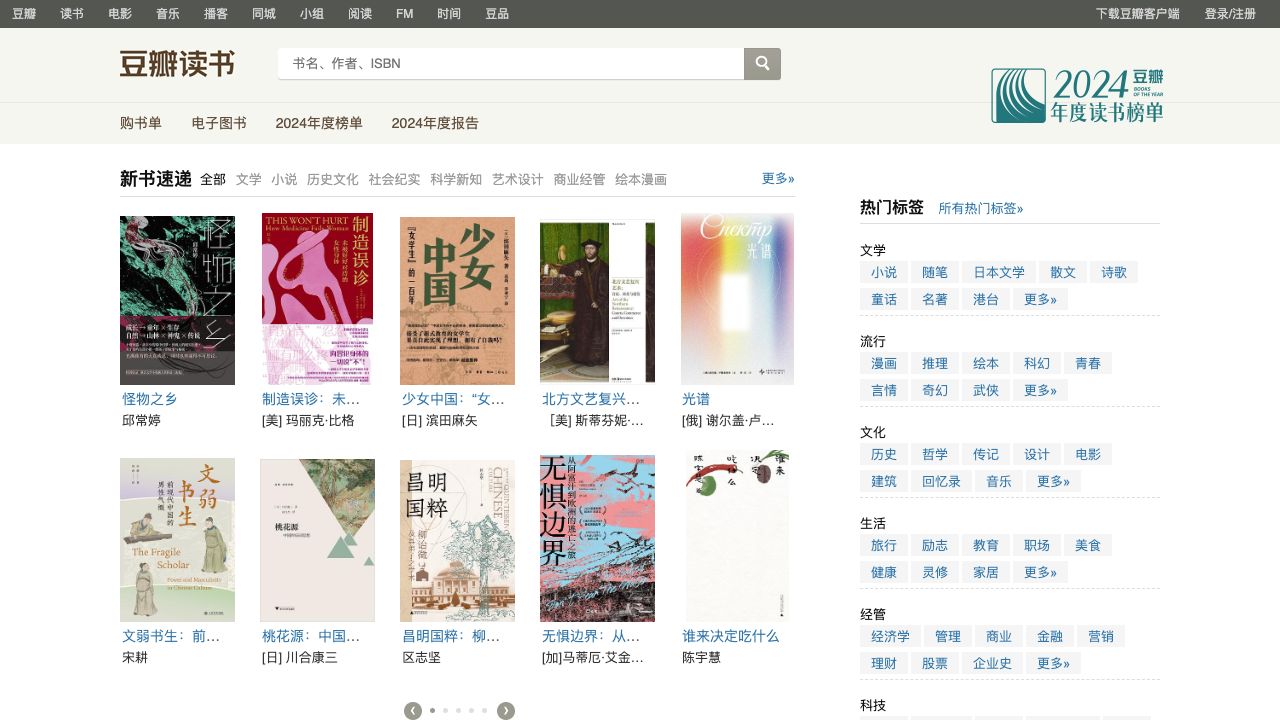Expand more tags under 流行
1280x720 pixels.
pos(1040,390)
